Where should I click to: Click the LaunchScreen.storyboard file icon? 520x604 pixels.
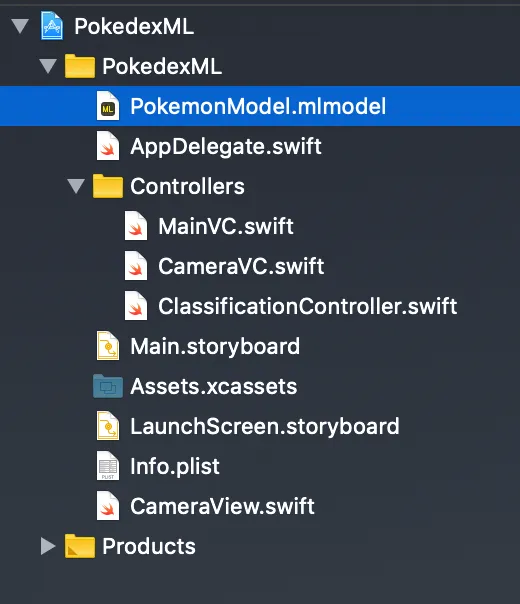pos(108,426)
